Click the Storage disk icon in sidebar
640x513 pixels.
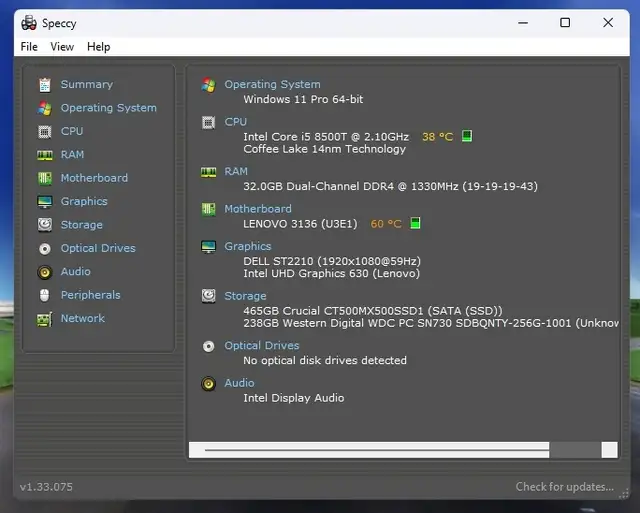click(x=44, y=225)
